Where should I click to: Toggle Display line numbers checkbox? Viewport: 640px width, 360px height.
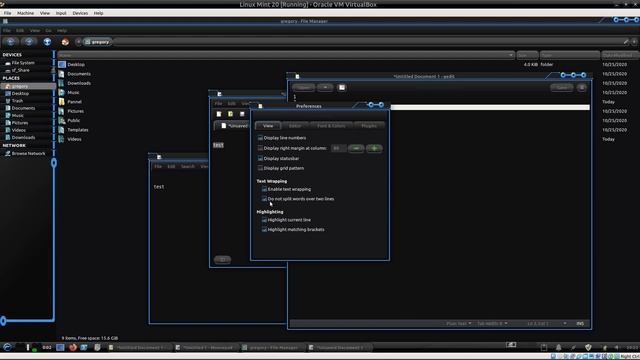(x=260, y=138)
